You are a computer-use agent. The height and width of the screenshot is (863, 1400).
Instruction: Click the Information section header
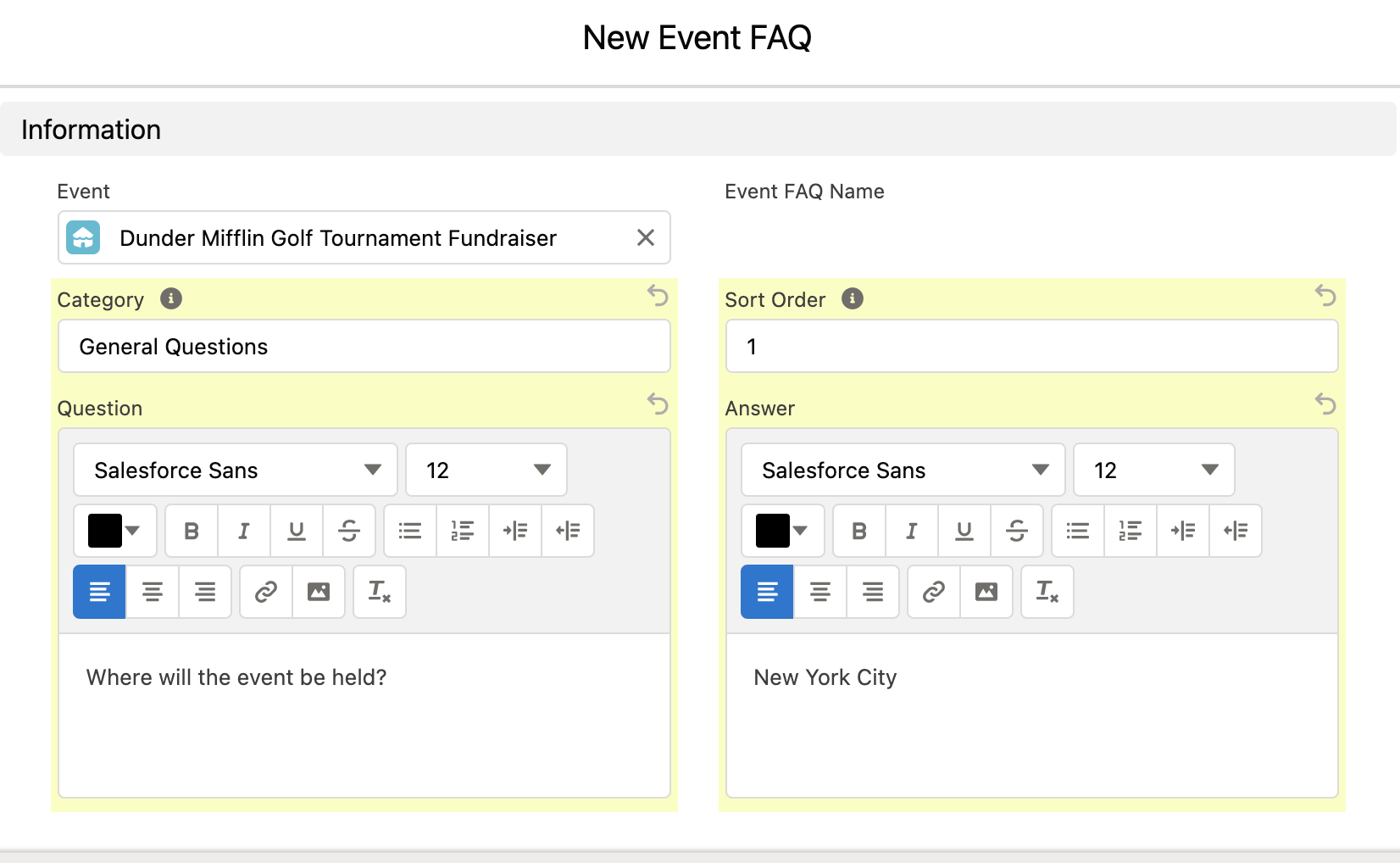[698, 129]
